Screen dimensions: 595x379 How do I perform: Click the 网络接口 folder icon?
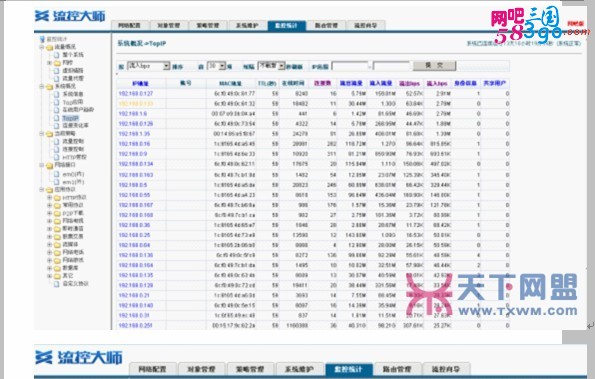click(x=49, y=165)
